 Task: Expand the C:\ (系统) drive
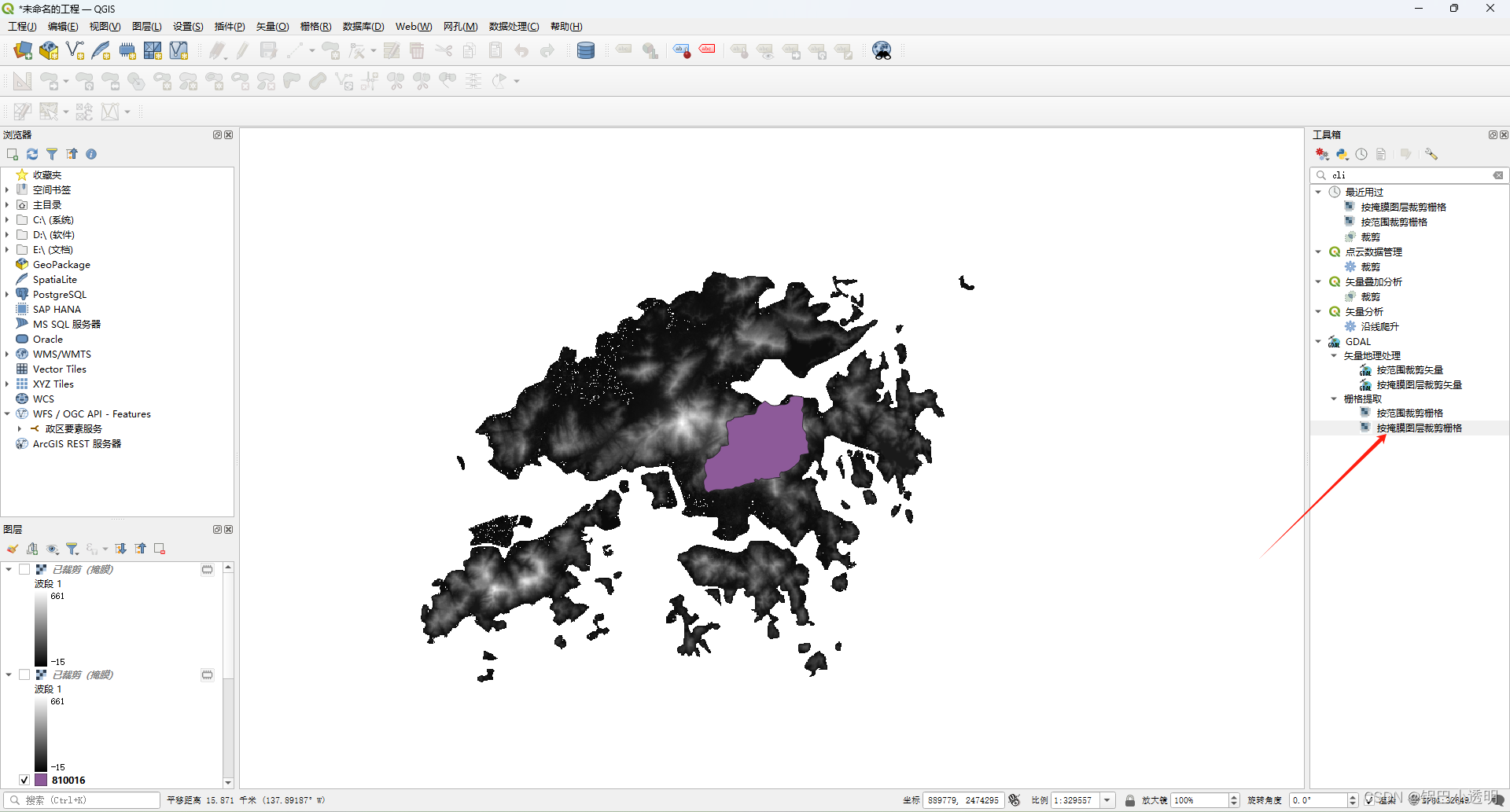coord(7,220)
